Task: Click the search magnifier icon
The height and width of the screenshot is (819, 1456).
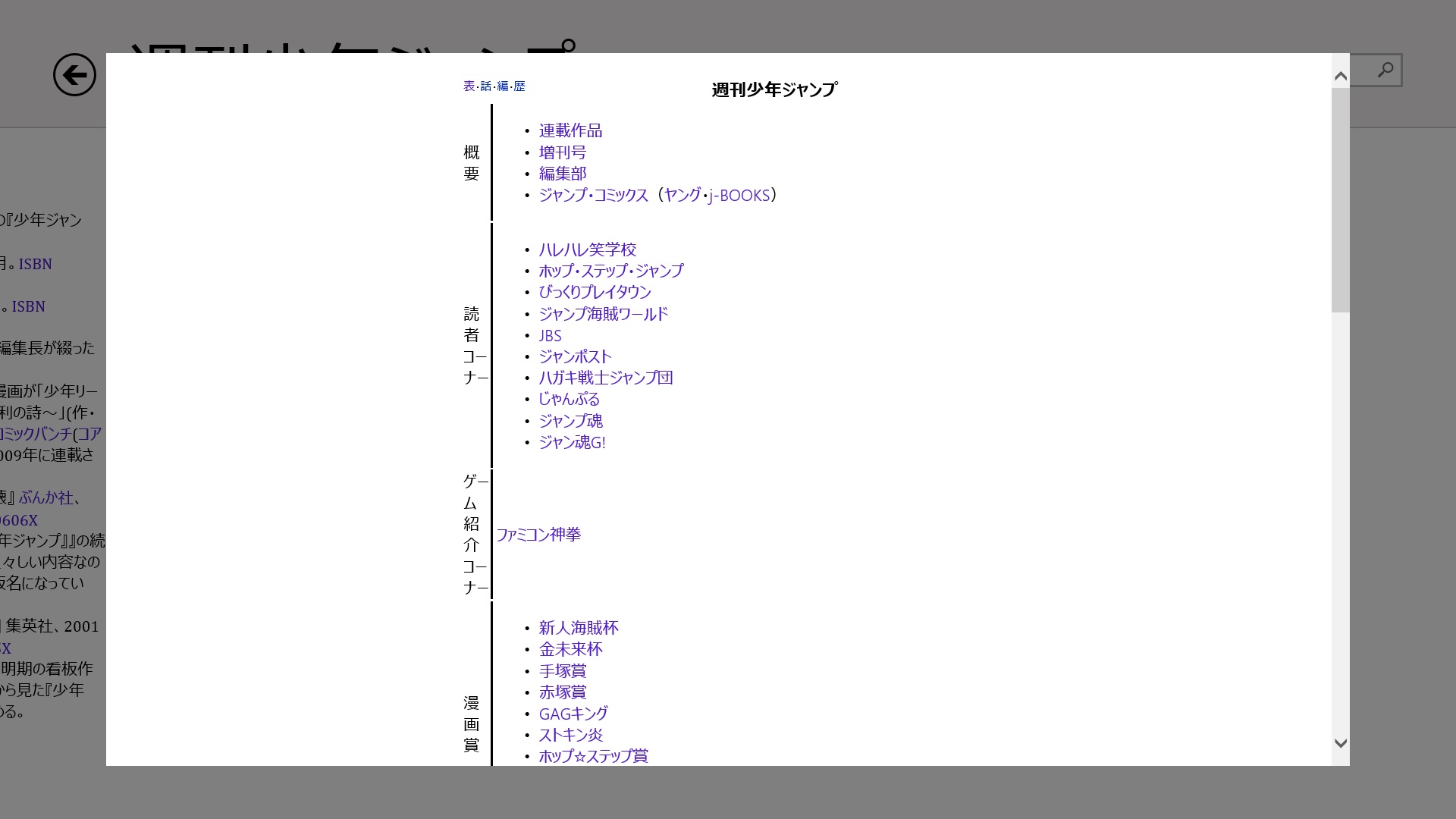Action: click(1385, 70)
